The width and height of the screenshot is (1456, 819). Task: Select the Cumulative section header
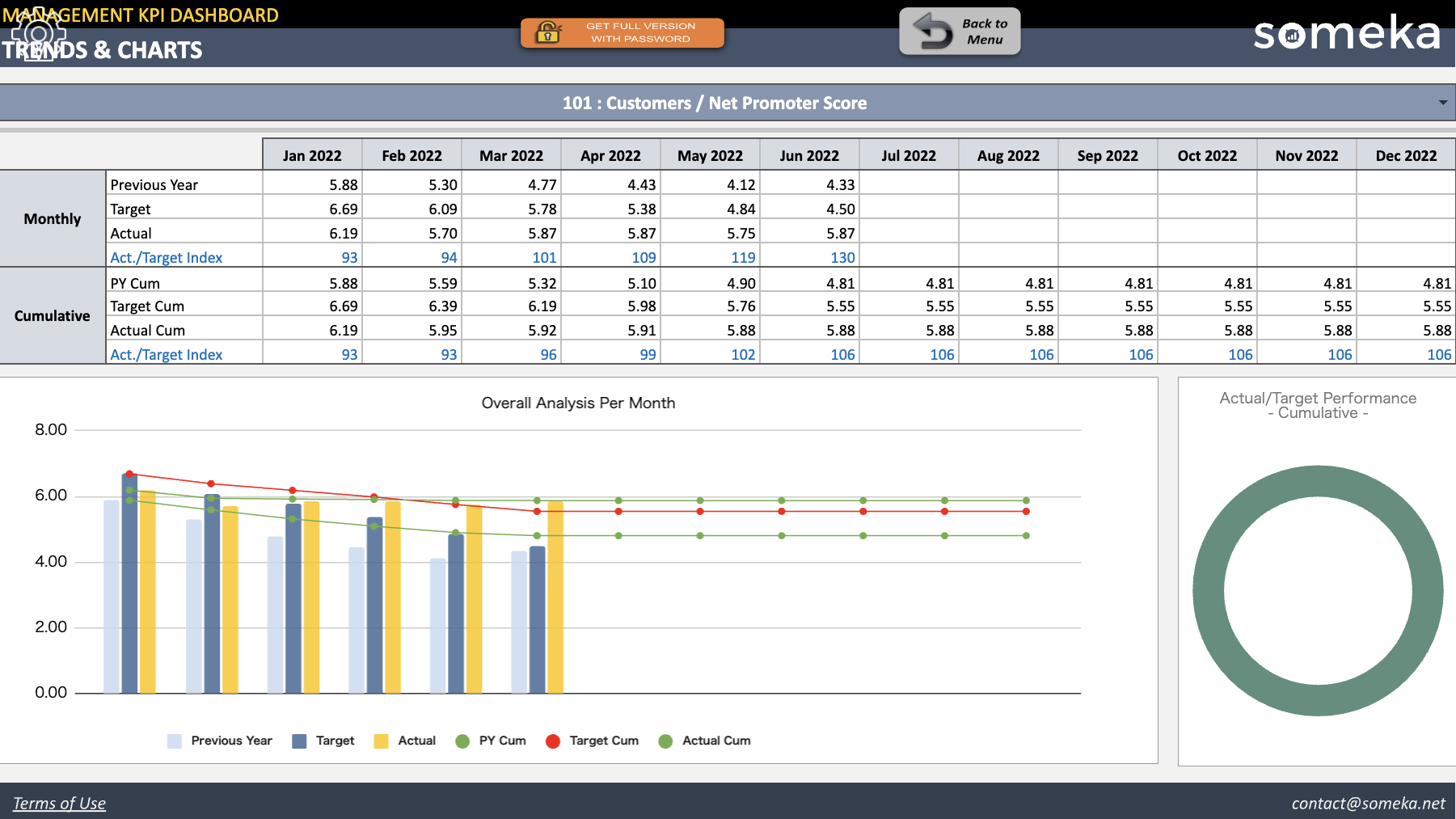click(52, 315)
